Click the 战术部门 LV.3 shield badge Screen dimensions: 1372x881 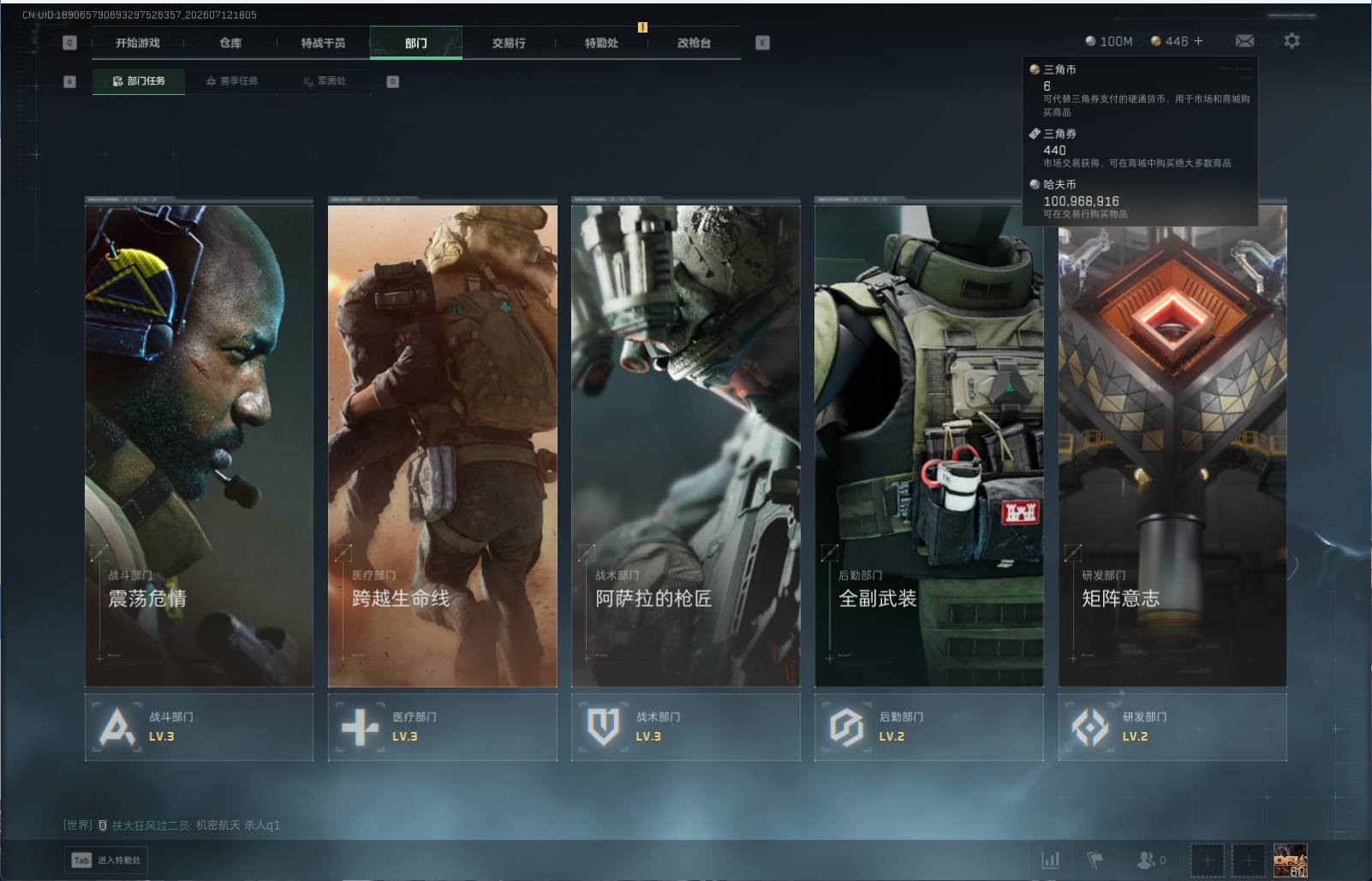pos(686,727)
